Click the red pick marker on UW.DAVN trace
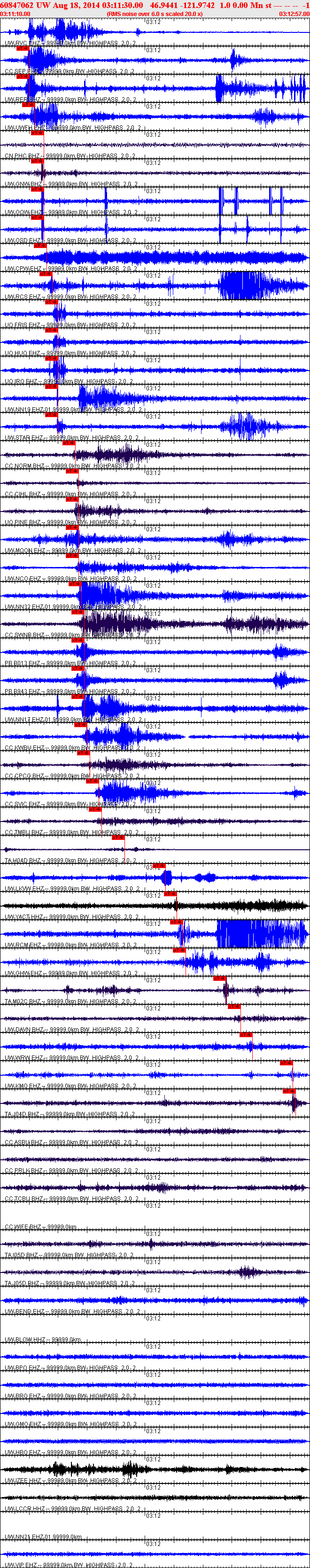This screenshot has width=310, height=1568. tap(234, 1006)
